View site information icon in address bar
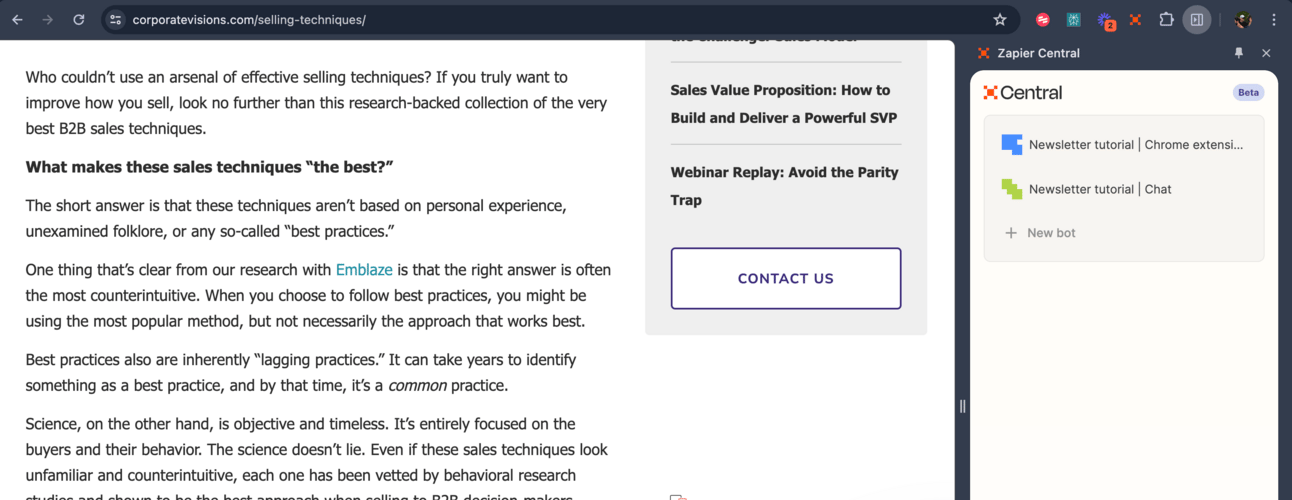The height and width of the screenshot is (500, 1292). click(x=115, y=19)
